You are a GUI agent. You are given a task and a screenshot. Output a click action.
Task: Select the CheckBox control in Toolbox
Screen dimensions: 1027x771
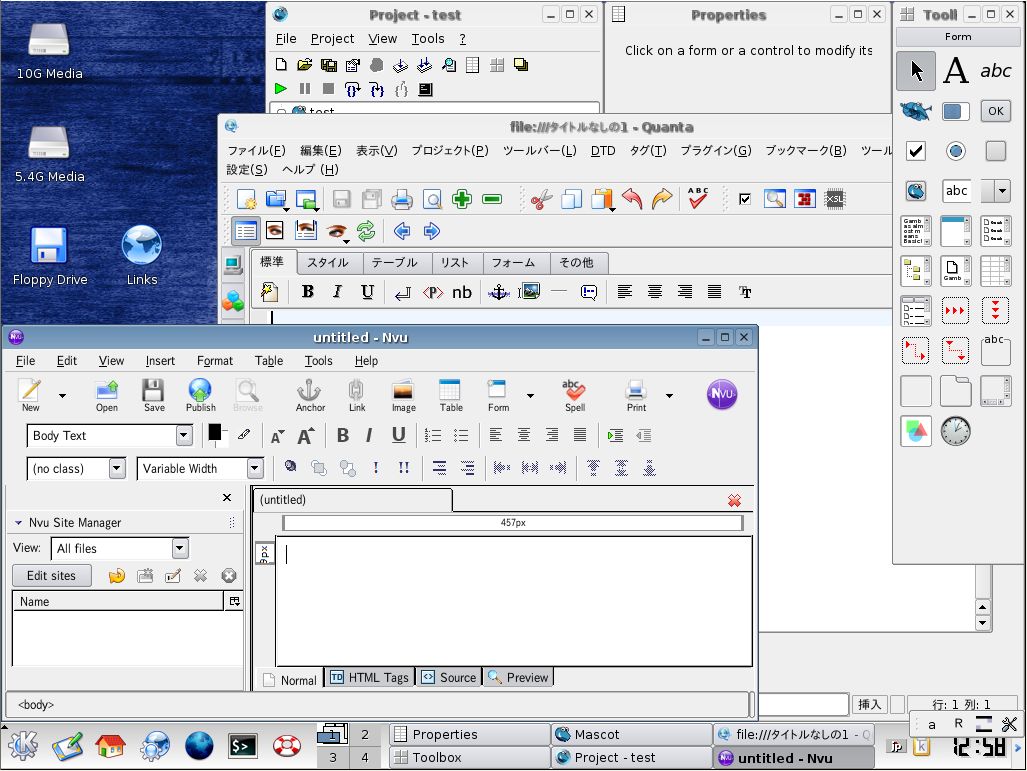click(916, 151)
